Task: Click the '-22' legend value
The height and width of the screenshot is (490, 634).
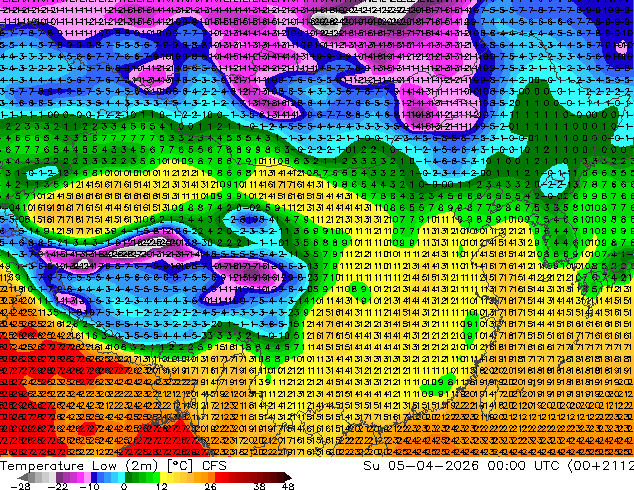Action: [58, 486]
